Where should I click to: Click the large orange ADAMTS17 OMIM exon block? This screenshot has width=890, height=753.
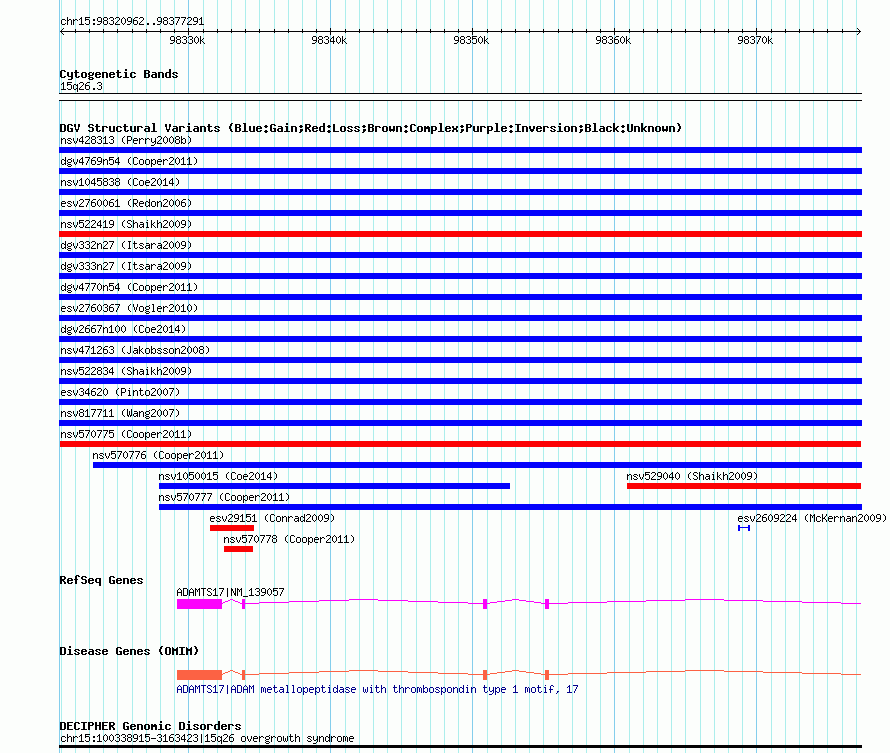(199, 675)
